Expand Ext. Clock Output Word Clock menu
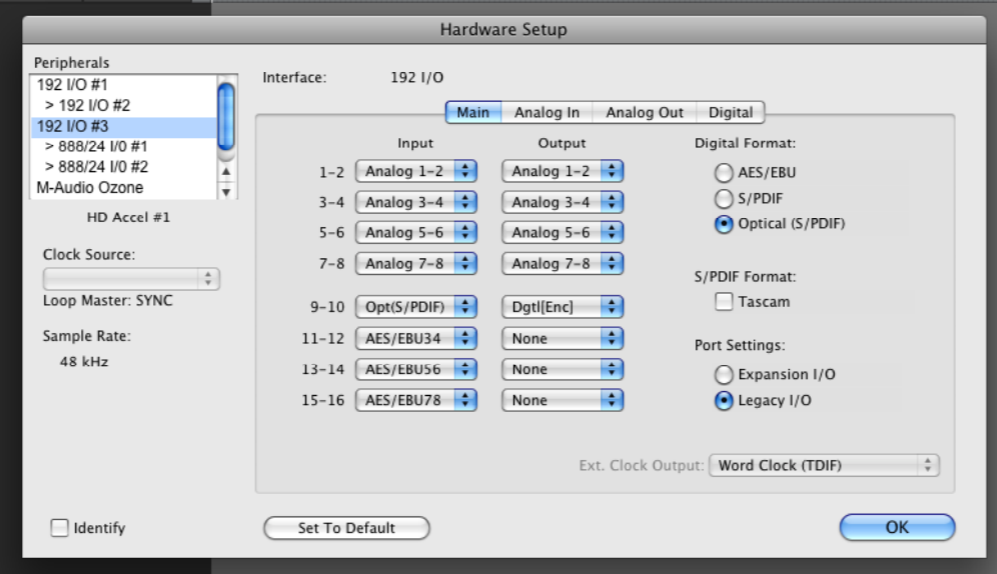997x574 pixels. pos(824,466)
